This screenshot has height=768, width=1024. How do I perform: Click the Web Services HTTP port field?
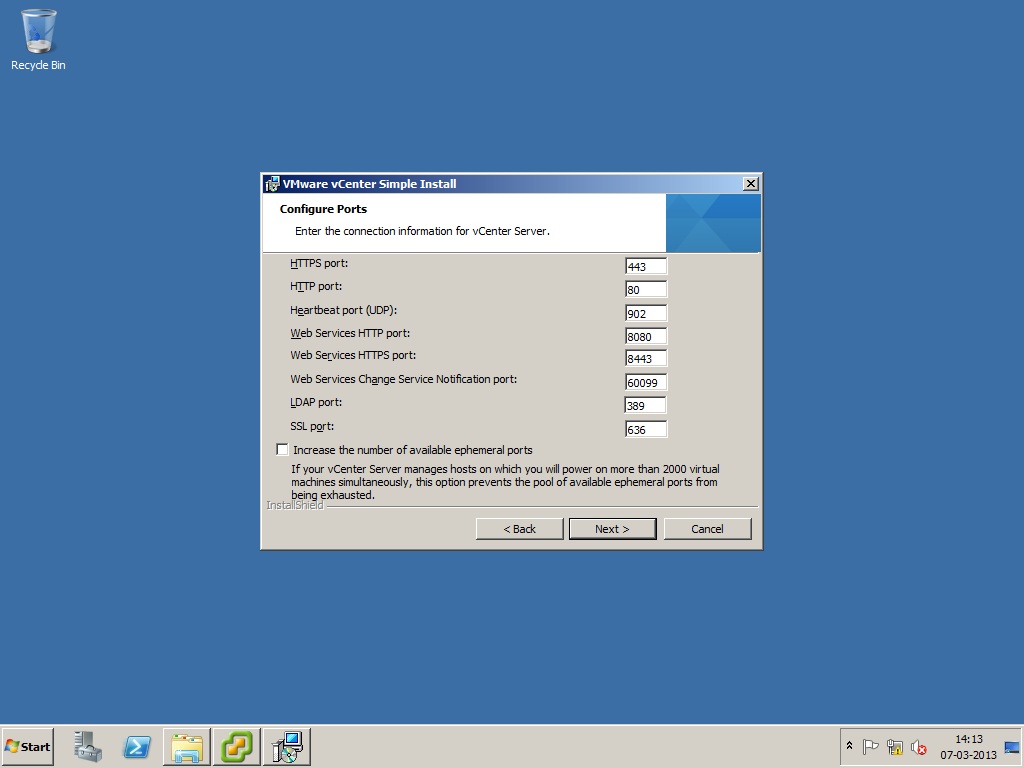[646, 336]
